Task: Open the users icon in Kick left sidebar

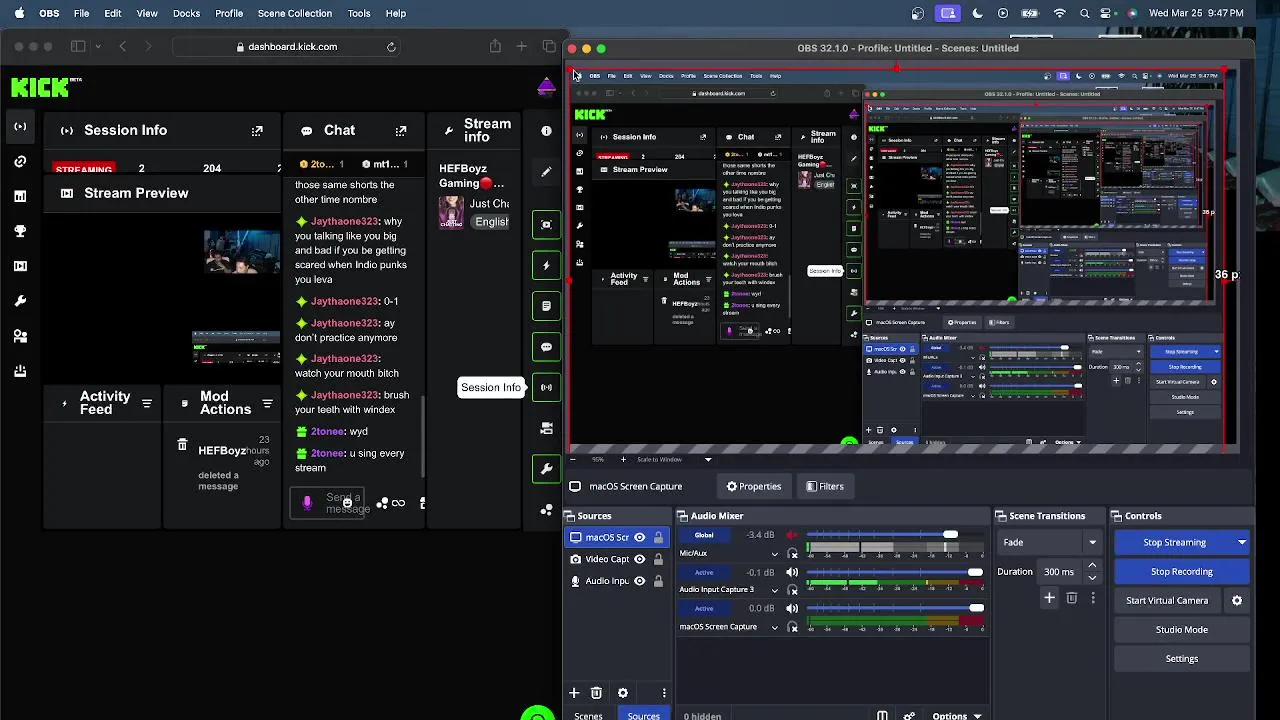Action: point(20,336)
